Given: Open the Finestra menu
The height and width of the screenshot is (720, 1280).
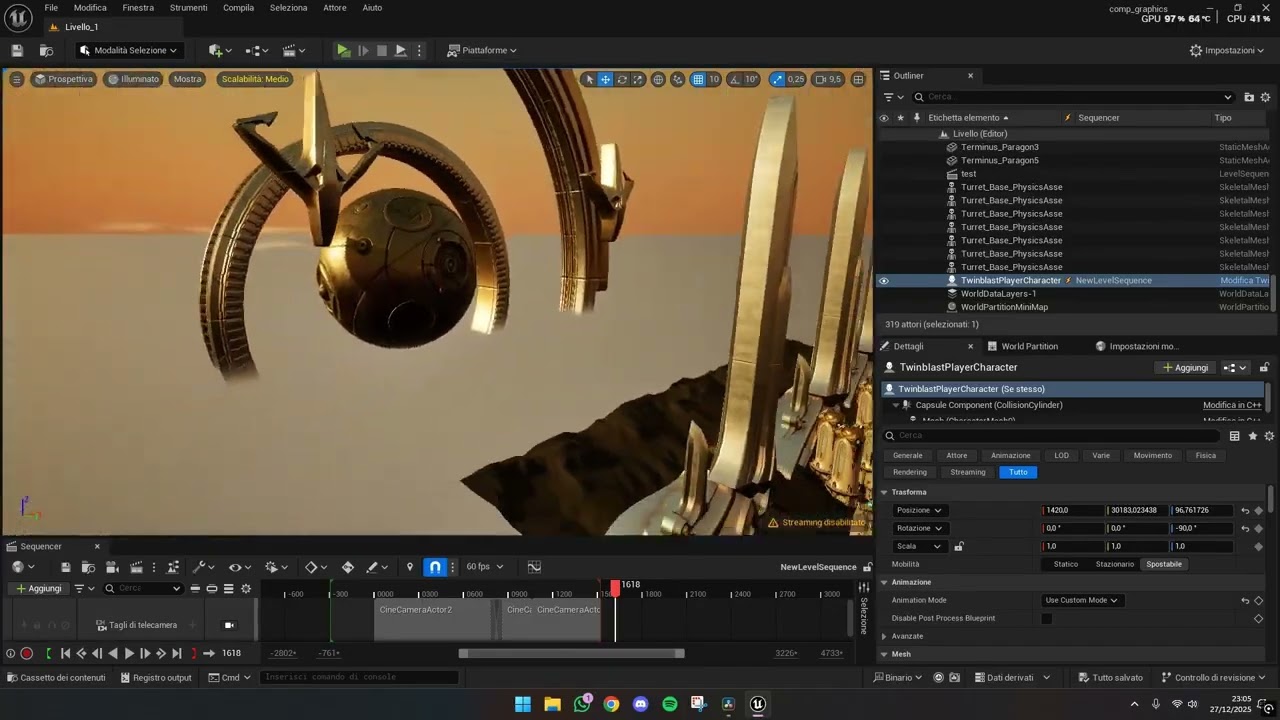Looking at the screenshot, I should (x=138, y=8).
